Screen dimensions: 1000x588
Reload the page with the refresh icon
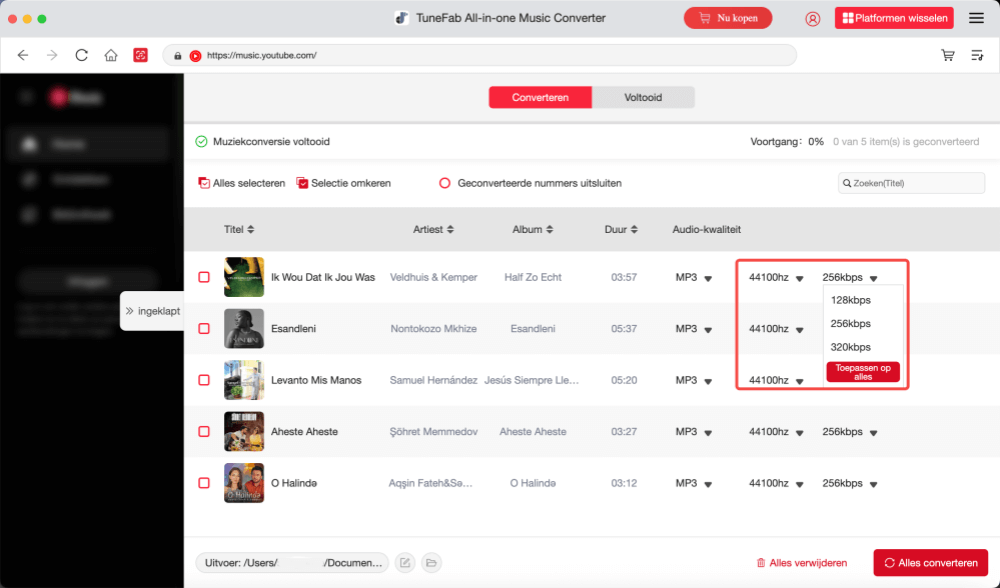(82, 55)
